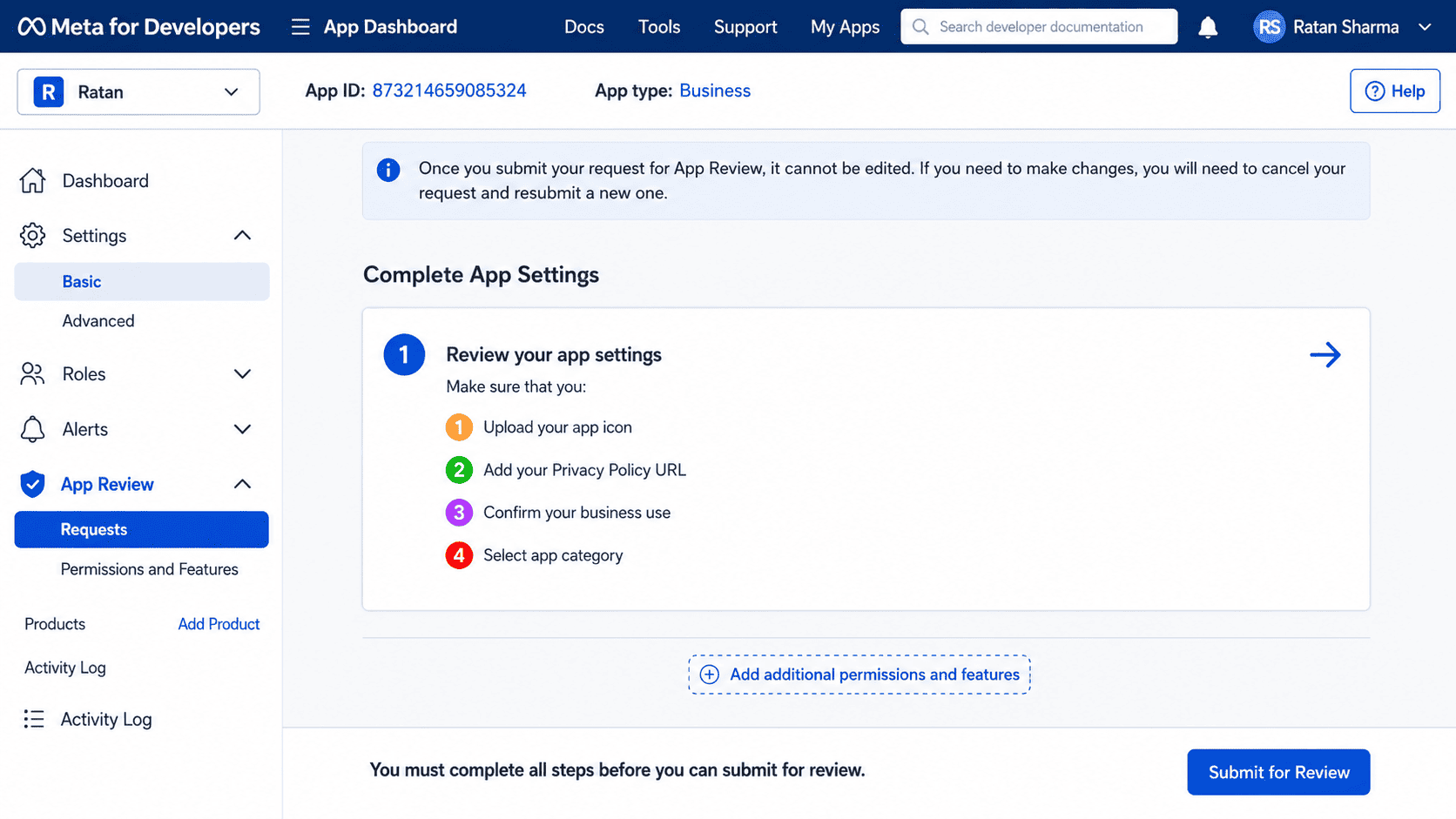Click Add additional permissions and features

point(859,675)
